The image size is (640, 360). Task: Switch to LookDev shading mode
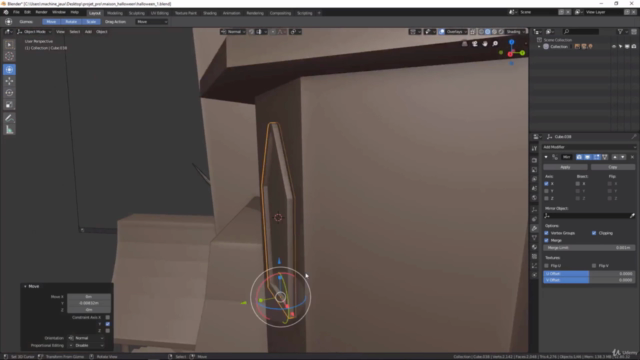click(x=494, y=32)
